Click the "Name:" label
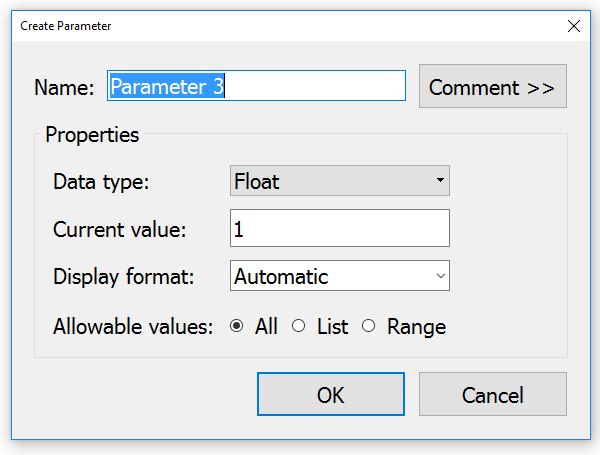The width and height of the screenshot is (600, 455). pos(64,88)
